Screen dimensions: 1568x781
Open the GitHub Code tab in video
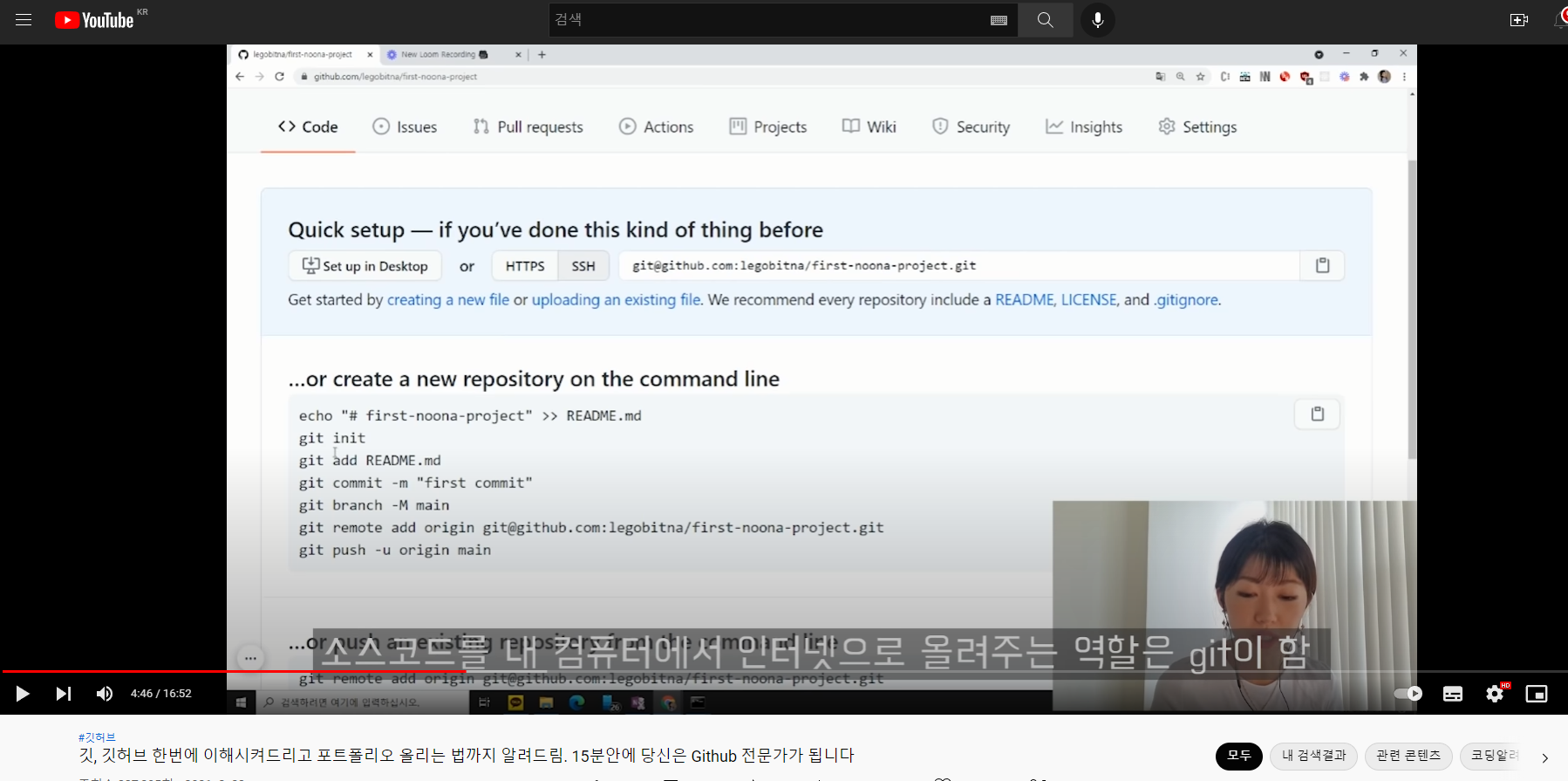pos(308,127)
